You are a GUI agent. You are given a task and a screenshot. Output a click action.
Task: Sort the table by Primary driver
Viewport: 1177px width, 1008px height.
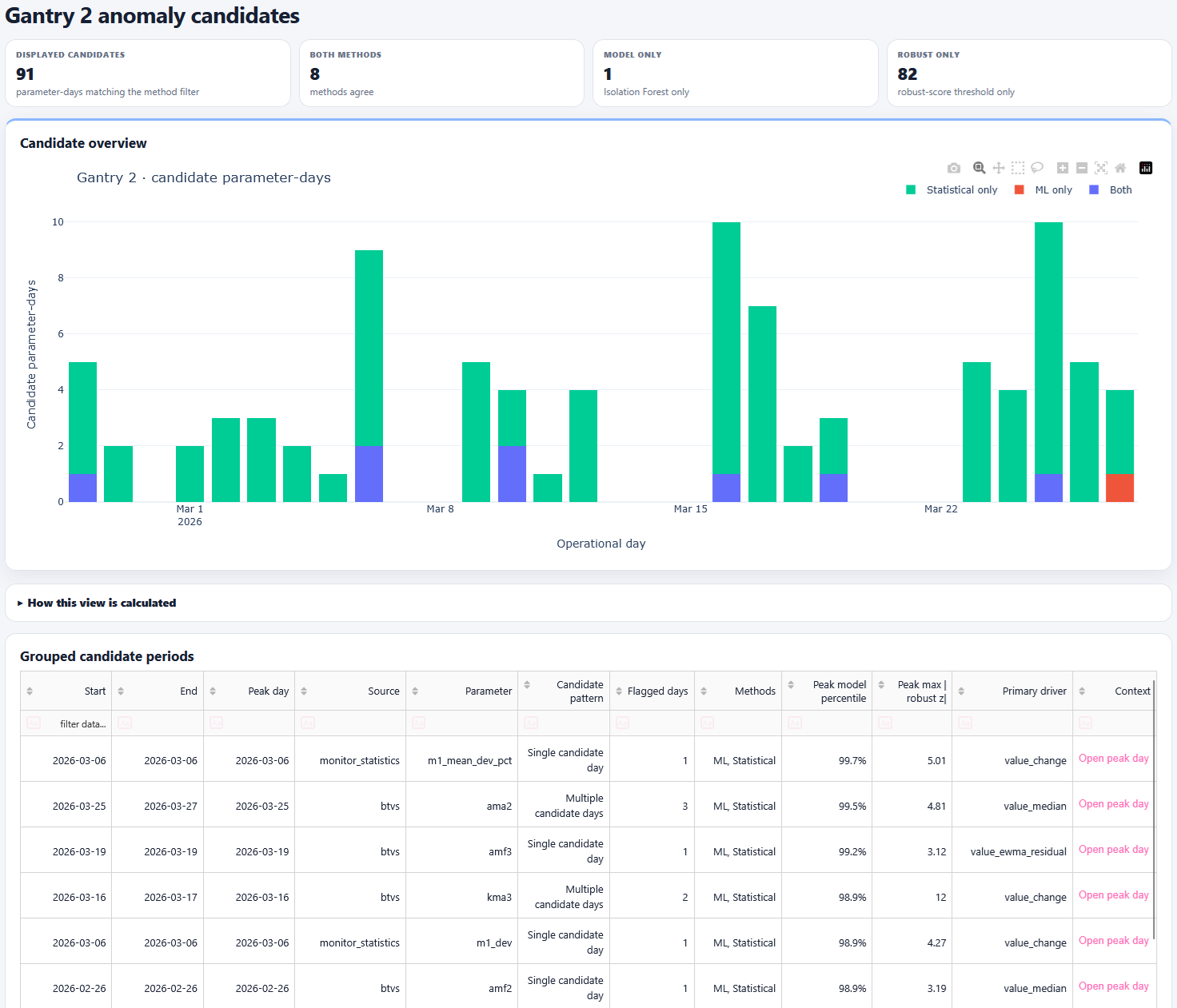961,691
